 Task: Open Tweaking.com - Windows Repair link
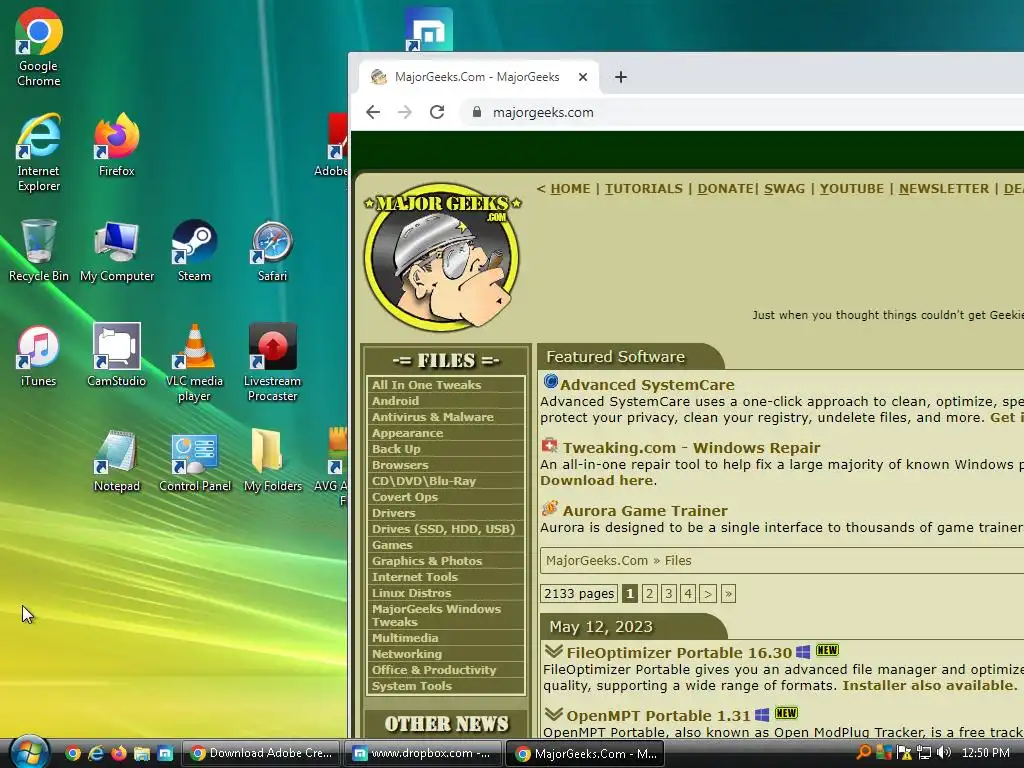click(691, 448)
